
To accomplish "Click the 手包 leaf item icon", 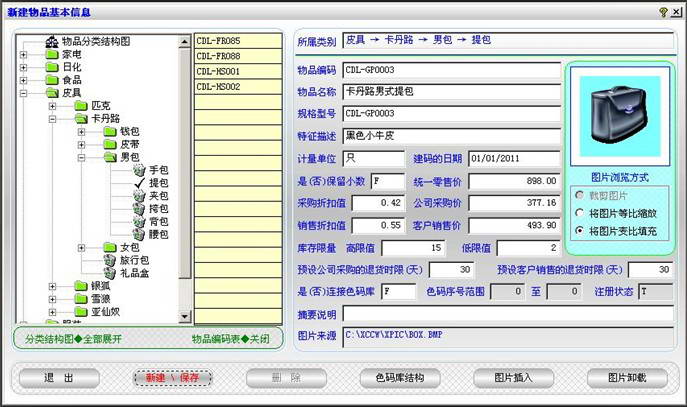I will pos(139,170).
